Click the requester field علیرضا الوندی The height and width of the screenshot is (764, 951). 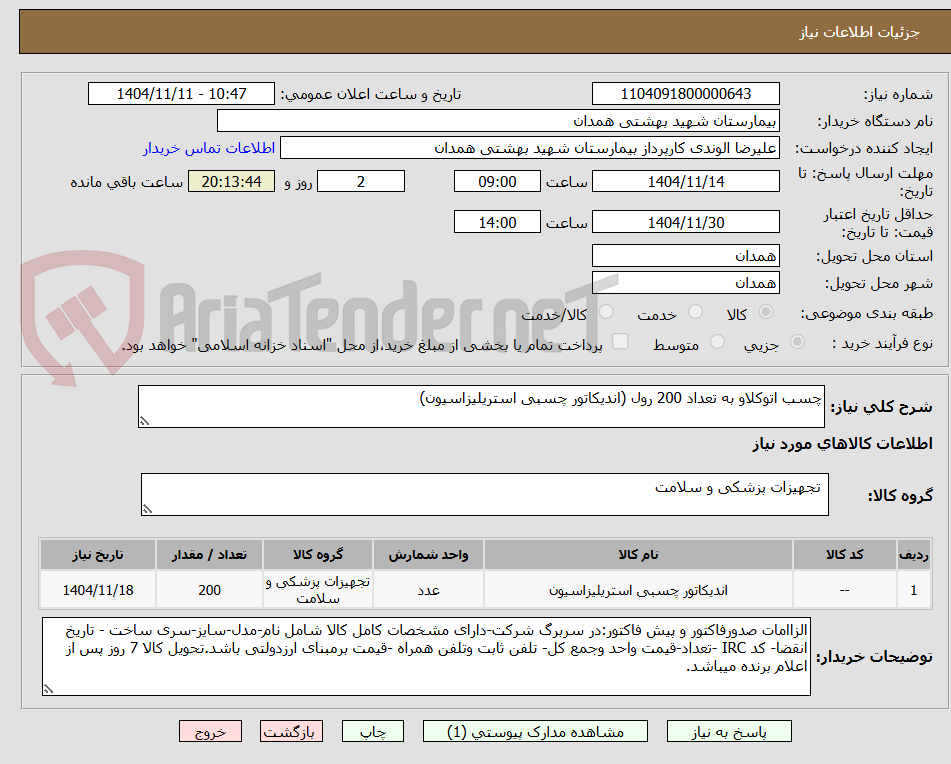coord(529,148)
